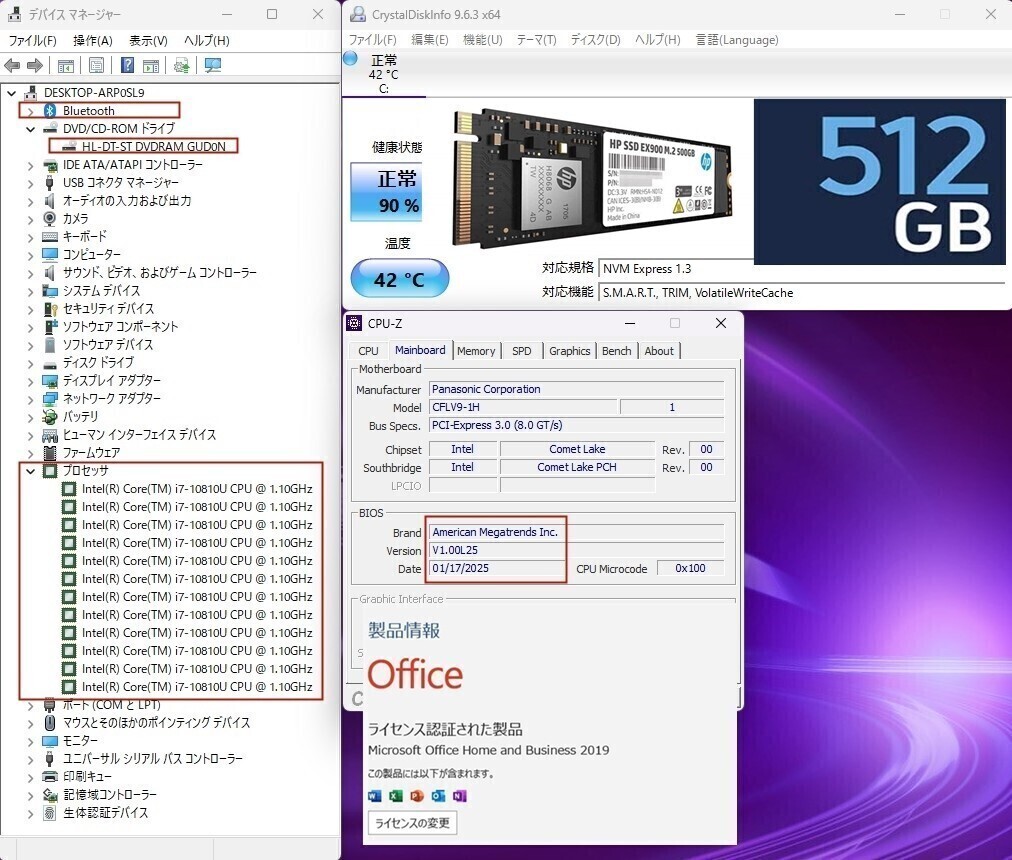
Task: Click the Back arrow in Device Manager toolbar
Action: pos(12,65)
